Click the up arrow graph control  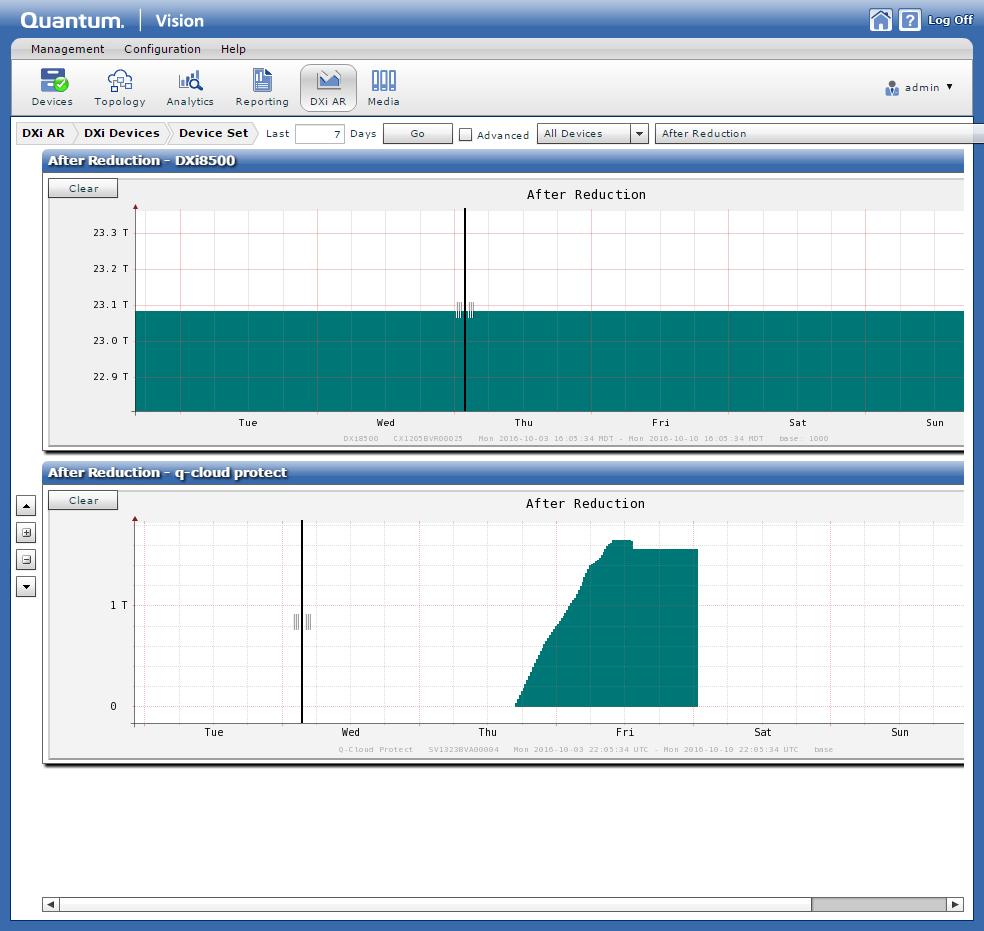(x=26, y=506)
